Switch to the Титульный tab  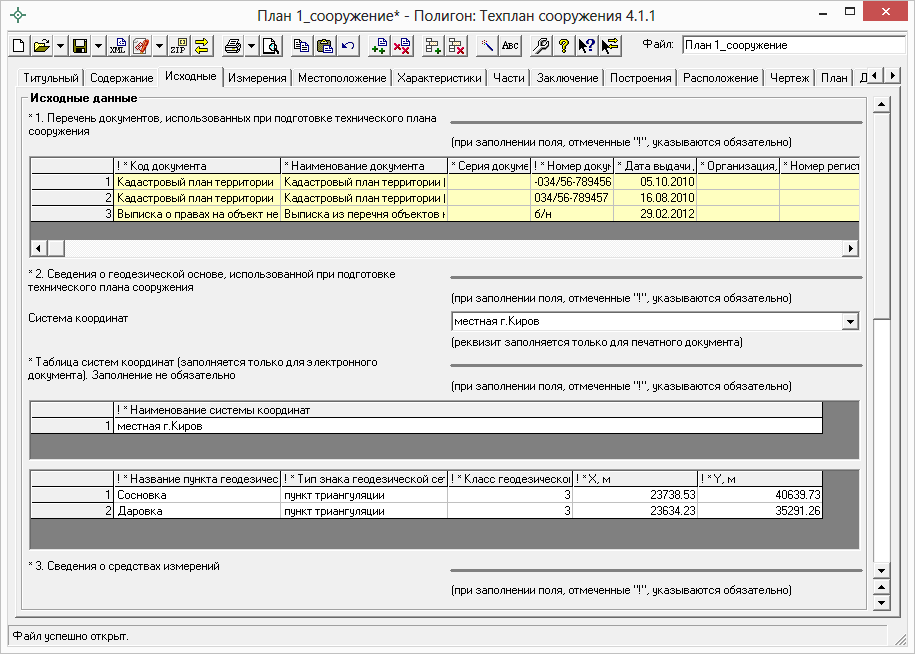coord(51,78)
